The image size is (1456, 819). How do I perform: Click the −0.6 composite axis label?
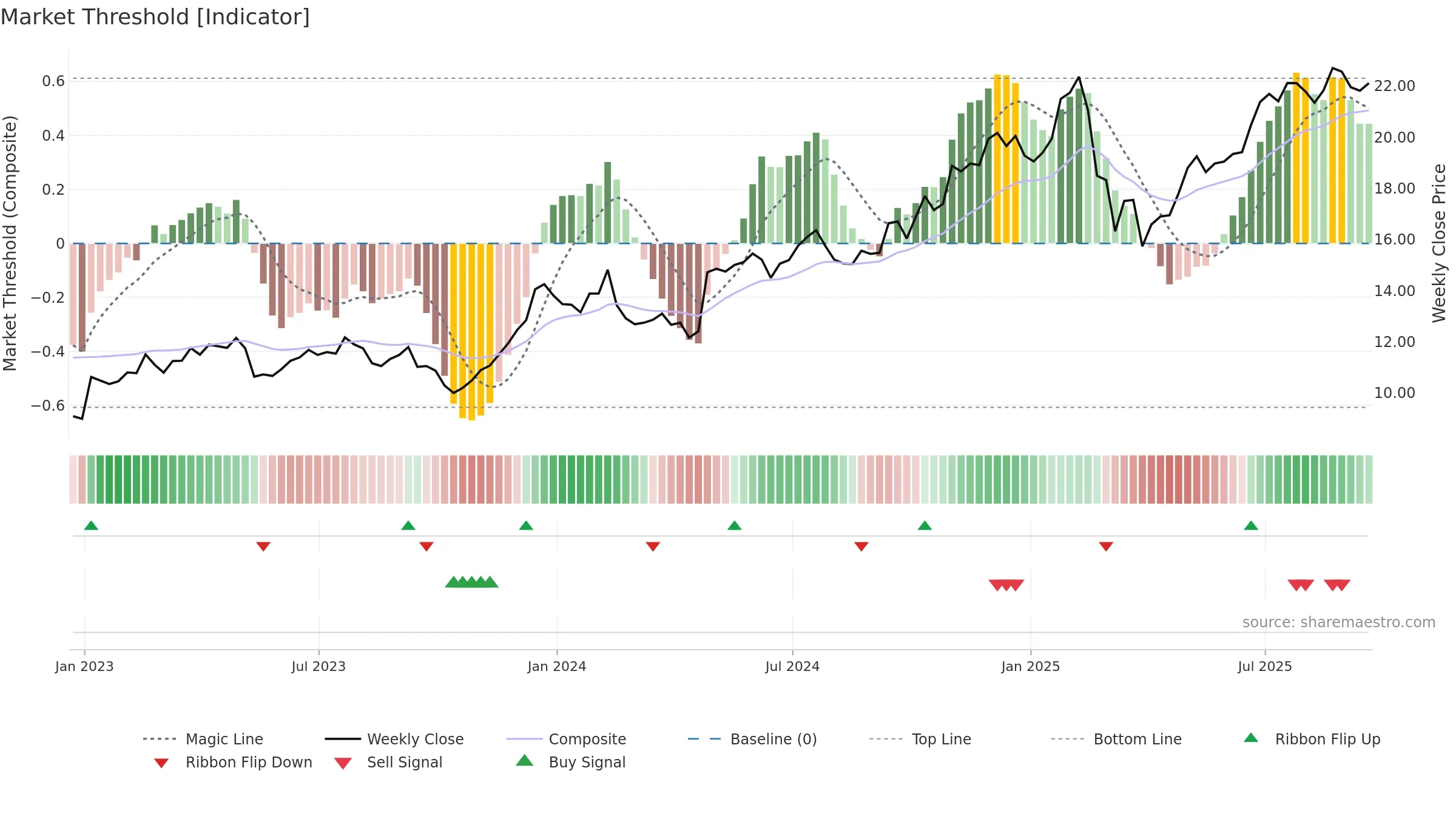[48, 405]
